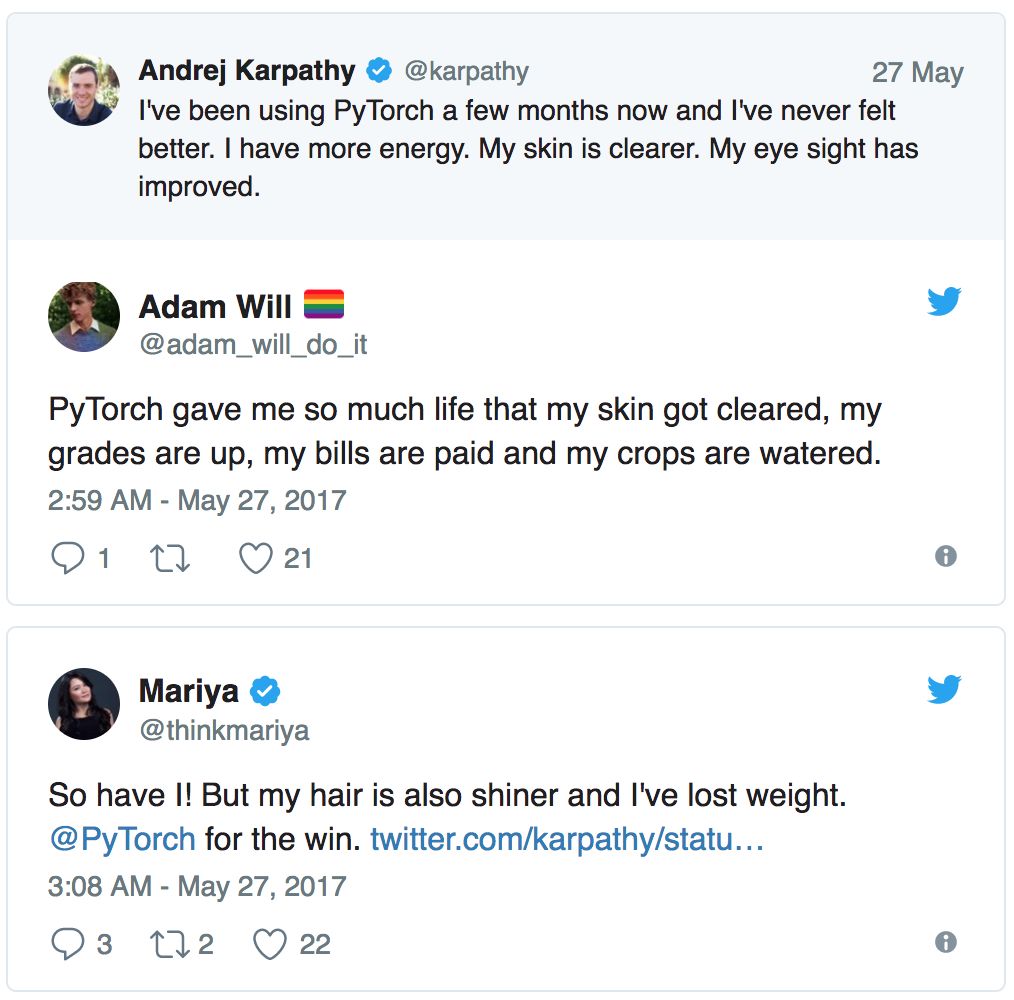The width and height of the screenshot is (1014, 1000).
Task: Open info icon on Mariya's tweet
Action: pyautogui.click(x=945, y=942)
